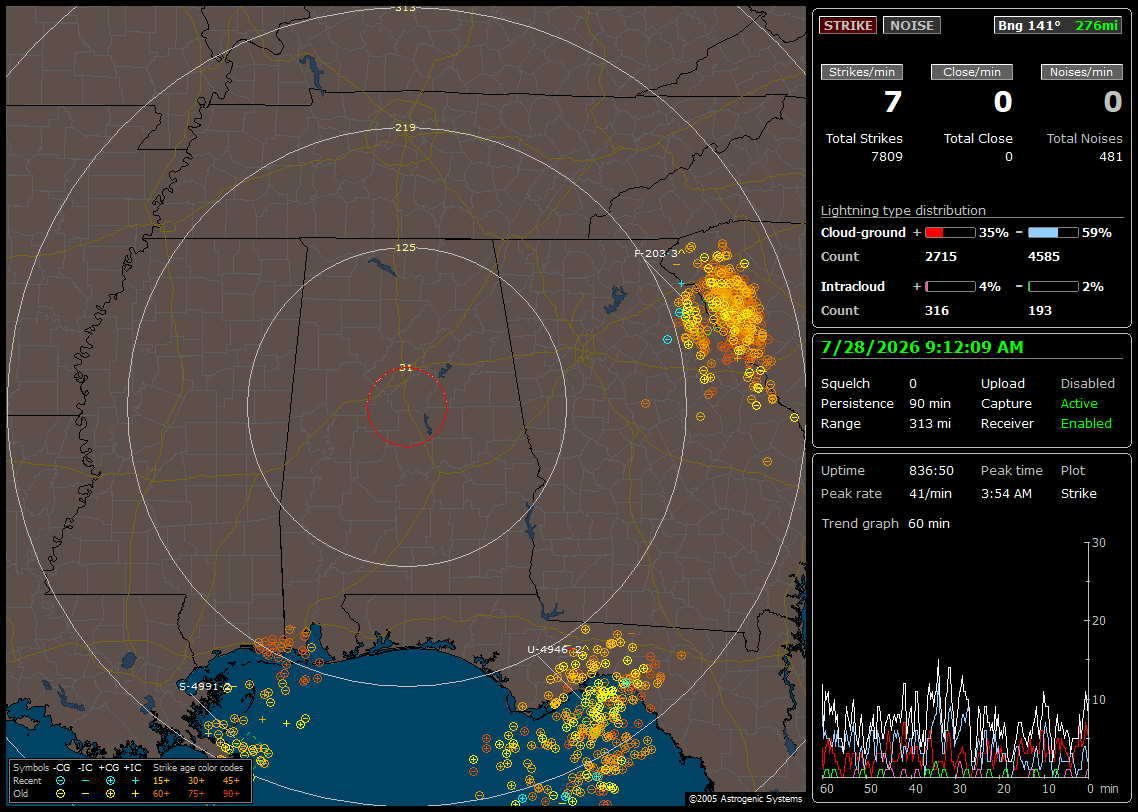Image resolution: width=1138 pixels, height=812 pixels.
Task: Click the intracloud count 316
Action: tap(936, 311)
